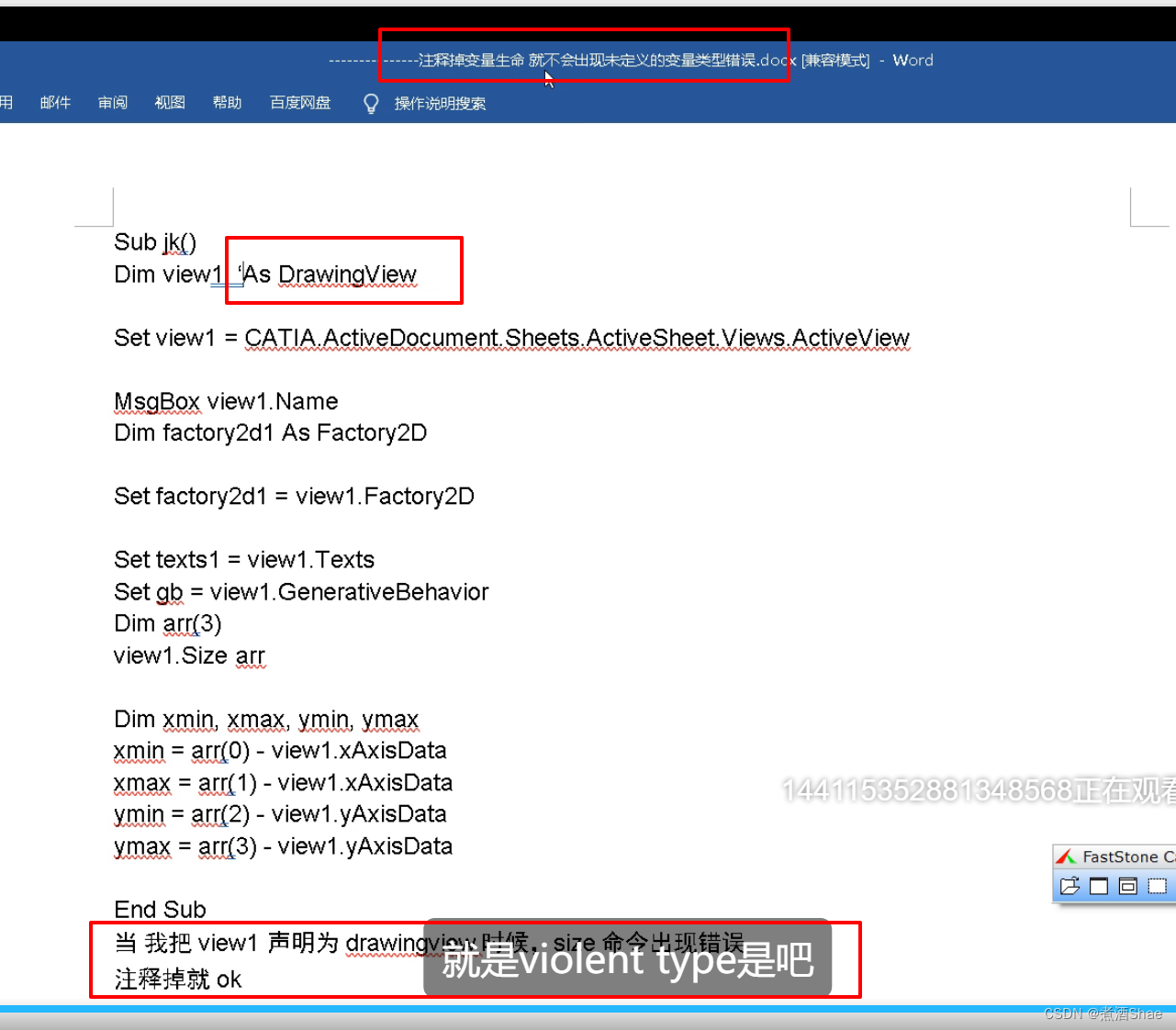Click the FastStone red-green logo icon
Image resolution: width=1176 pixels, height=1030 pixels.
pyautogui.click(x=1066, y=856)
